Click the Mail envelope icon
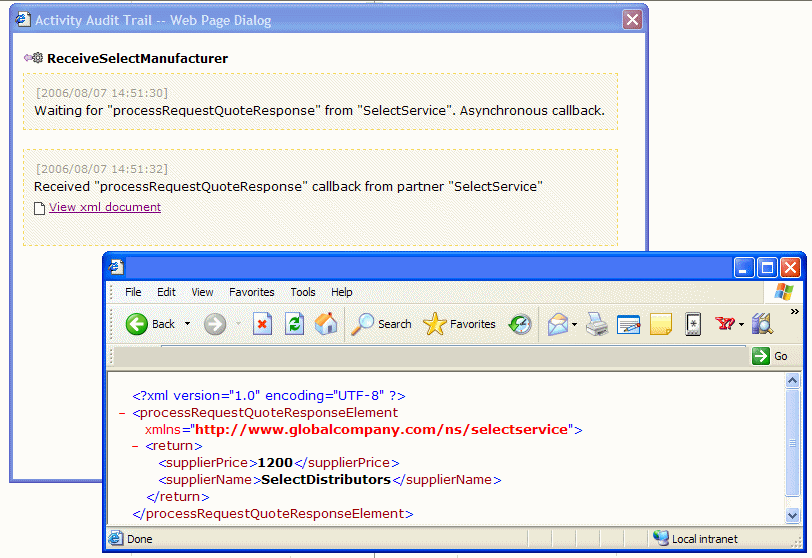The width and height of the screenshot is (812, 558). tap(558, 325)
